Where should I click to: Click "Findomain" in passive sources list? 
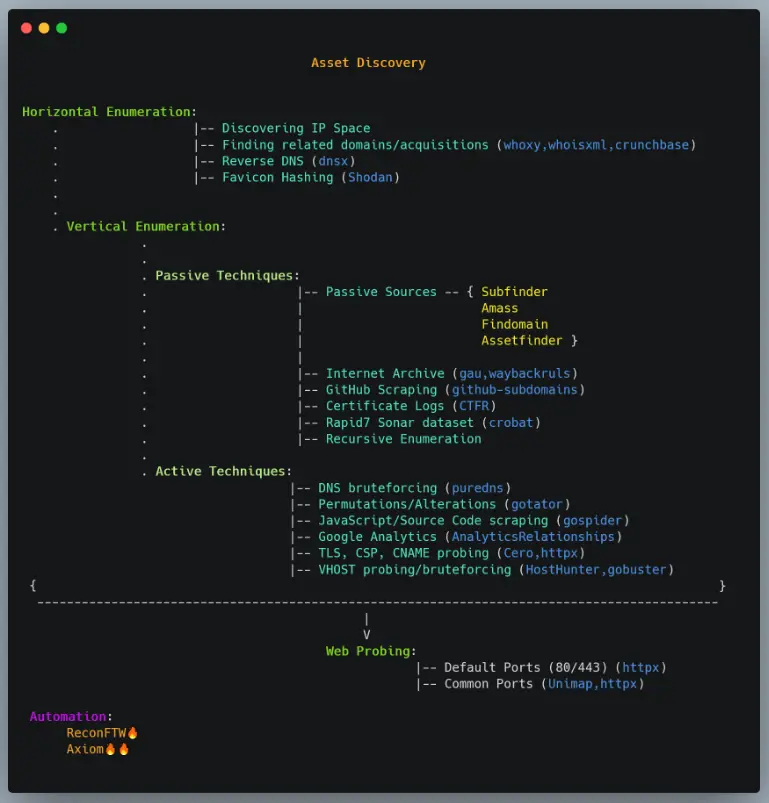point(515,325)
